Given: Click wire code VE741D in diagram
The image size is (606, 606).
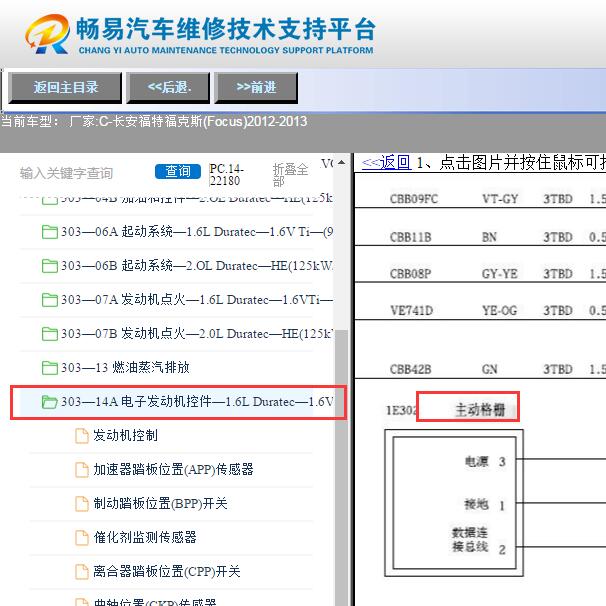Looking at the screenshot, I should (x=412, y=311).
